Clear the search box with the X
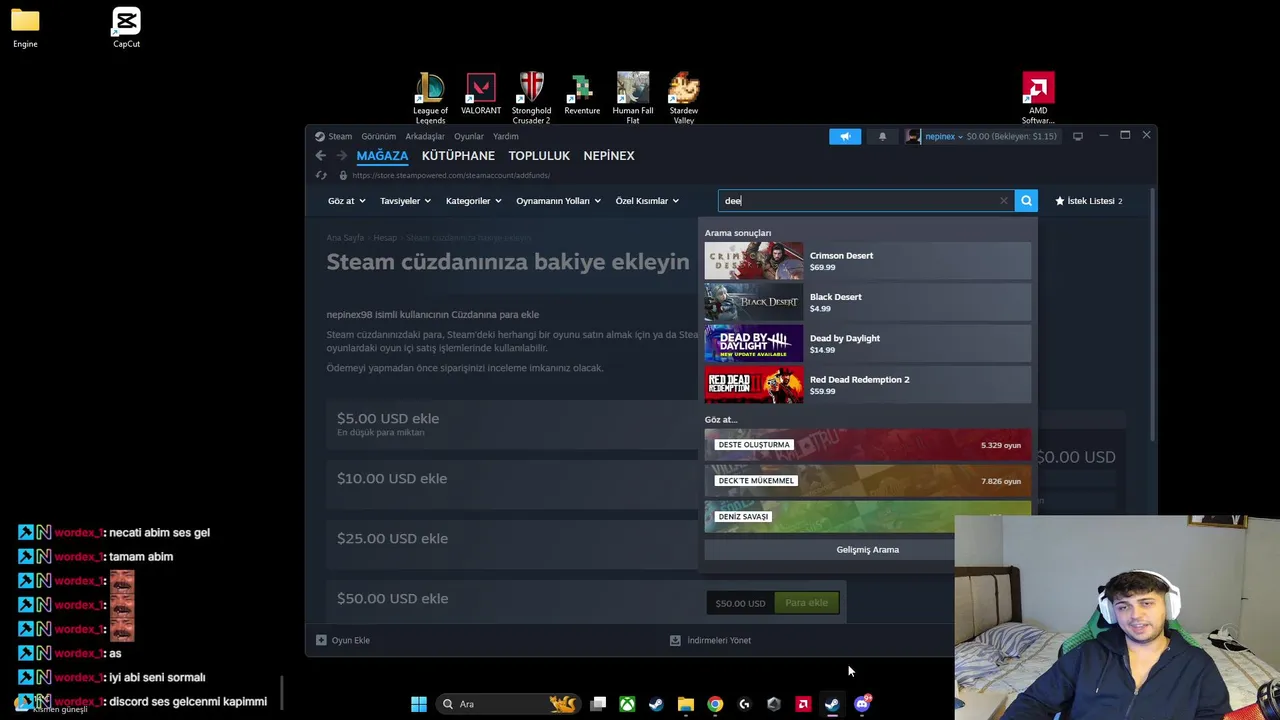The image size is (1280, 720). click(1004, 201)
